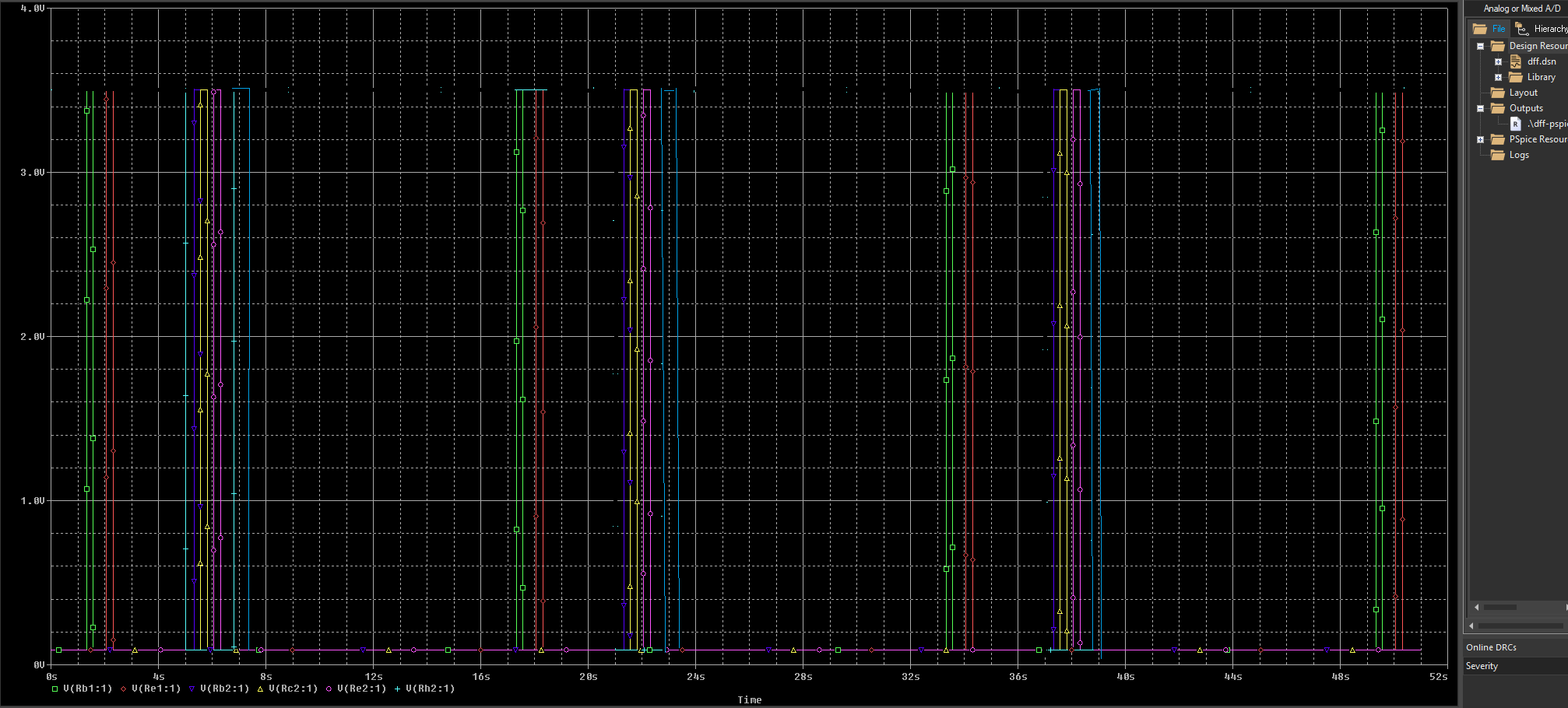Click the 36s x-axis tick label
The width and height of the screenshot is (1568, 708).
click(1018, 677)
